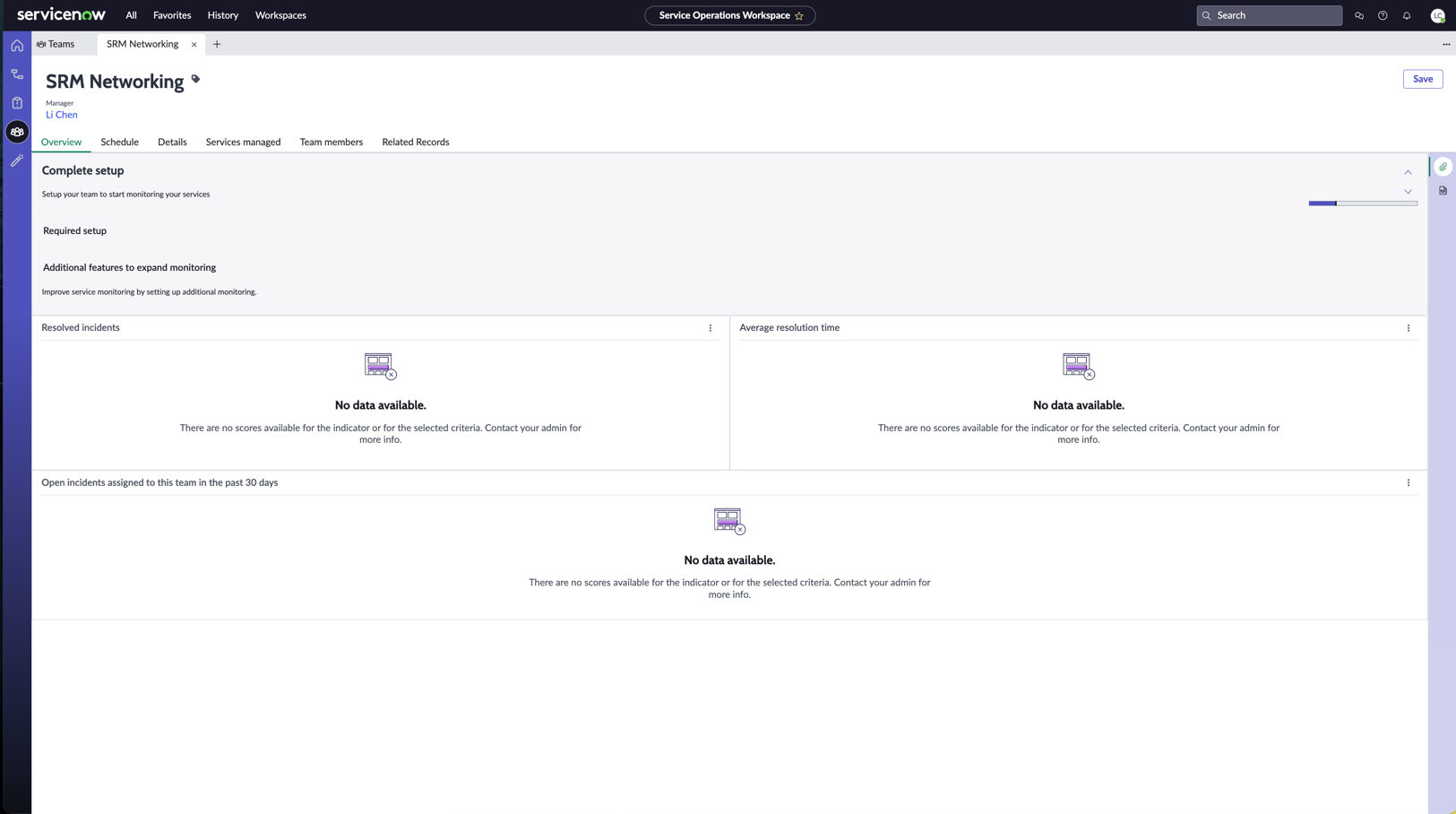Screen dimensions: 1456x814
Task: Open the History menu
Action: [x=223, y=15]
